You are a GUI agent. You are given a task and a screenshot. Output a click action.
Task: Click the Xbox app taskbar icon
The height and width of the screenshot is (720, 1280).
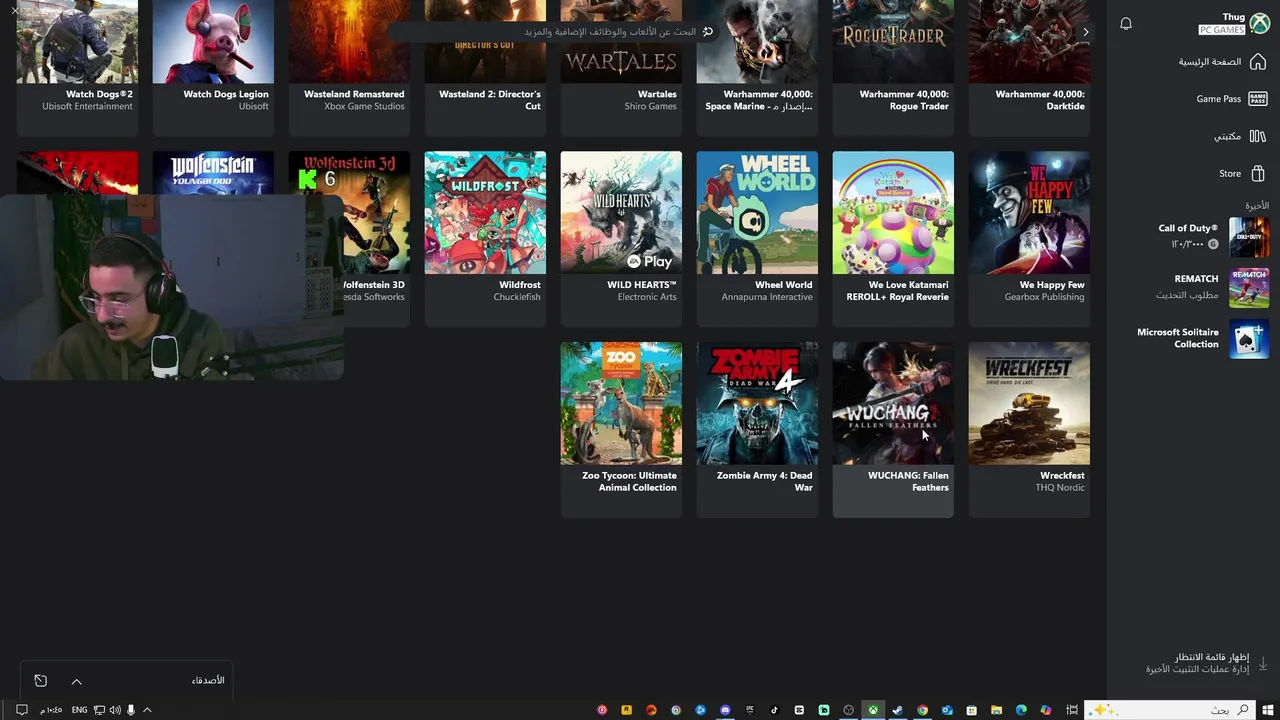click(x=873, y=710)
